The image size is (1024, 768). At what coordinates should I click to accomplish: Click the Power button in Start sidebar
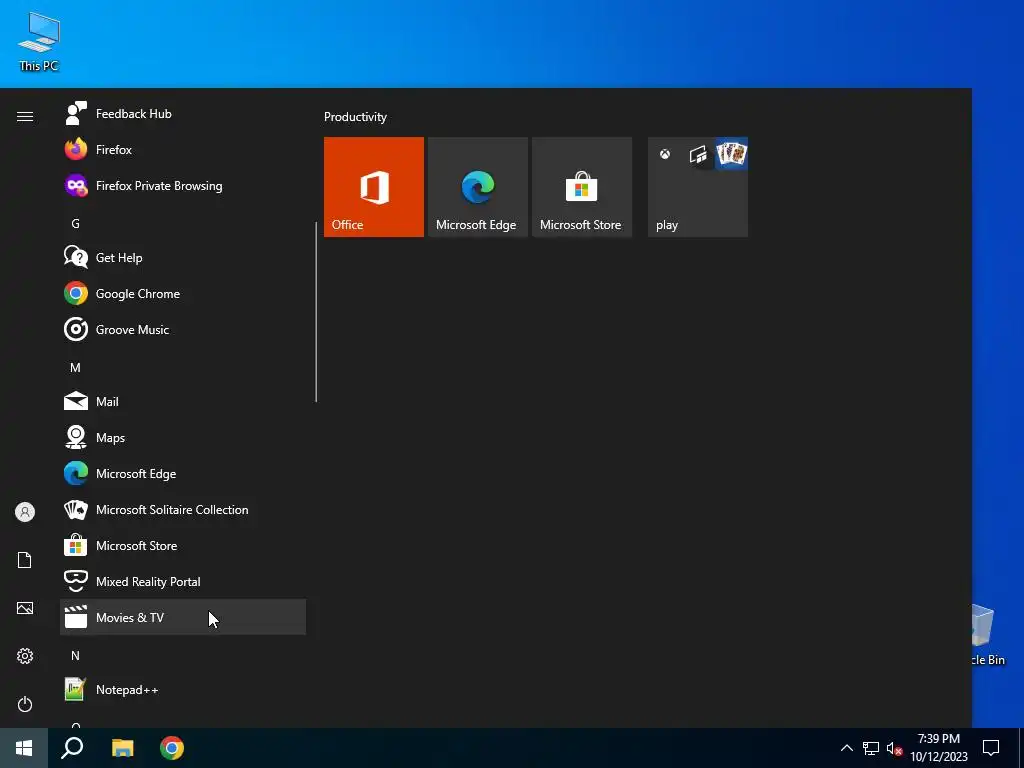[25, 704]
